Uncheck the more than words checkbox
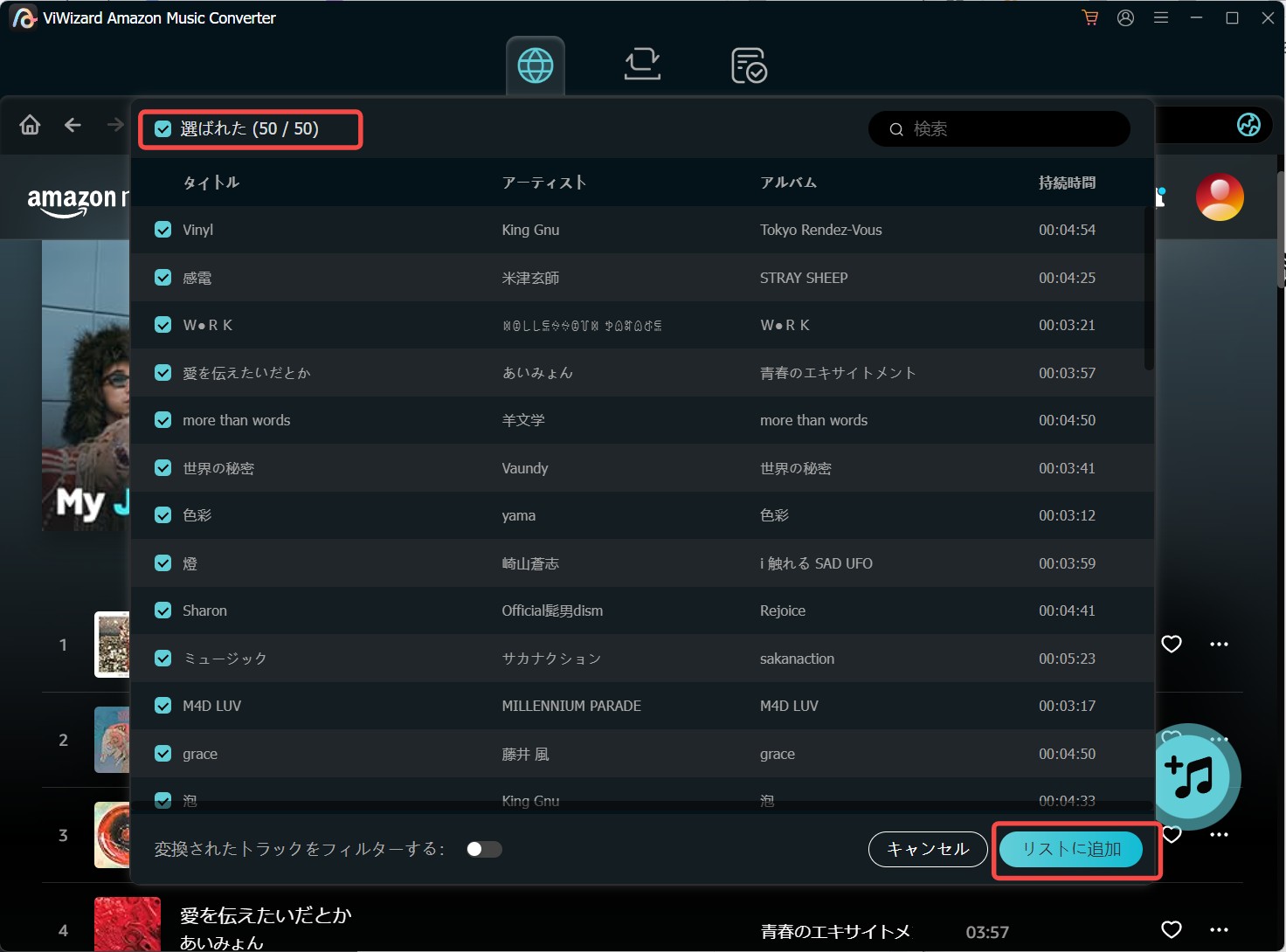This screenshot has height=952, width=1286. click(x=162, y=420)
